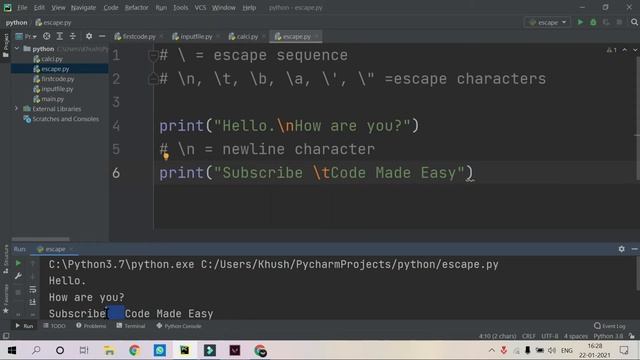Expand all in the Project panel
This screenshot has height=360, width=640.
pyautogui.click(x=60, y=36)
